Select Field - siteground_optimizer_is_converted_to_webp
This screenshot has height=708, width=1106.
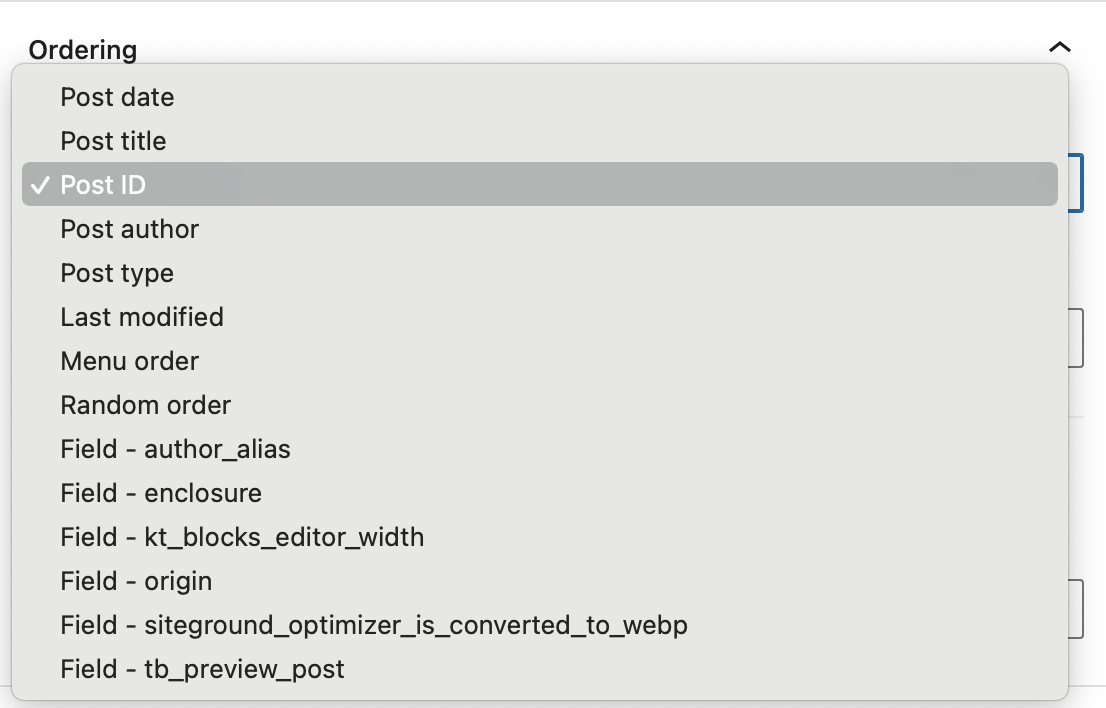click(540, 625)
